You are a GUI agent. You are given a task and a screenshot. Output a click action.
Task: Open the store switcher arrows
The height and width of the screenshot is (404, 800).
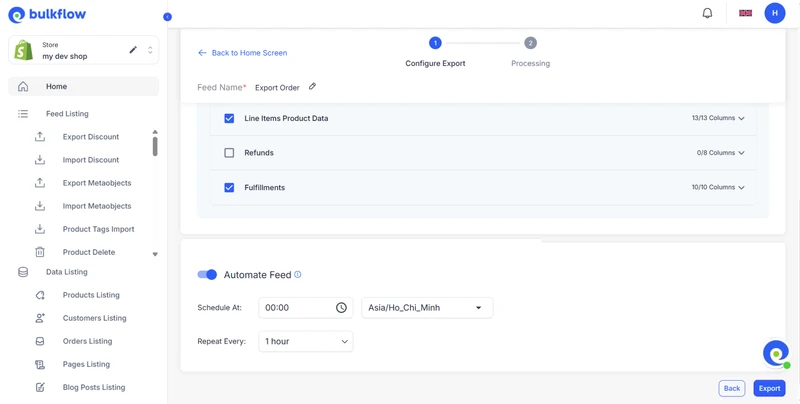tap(150, 50)
